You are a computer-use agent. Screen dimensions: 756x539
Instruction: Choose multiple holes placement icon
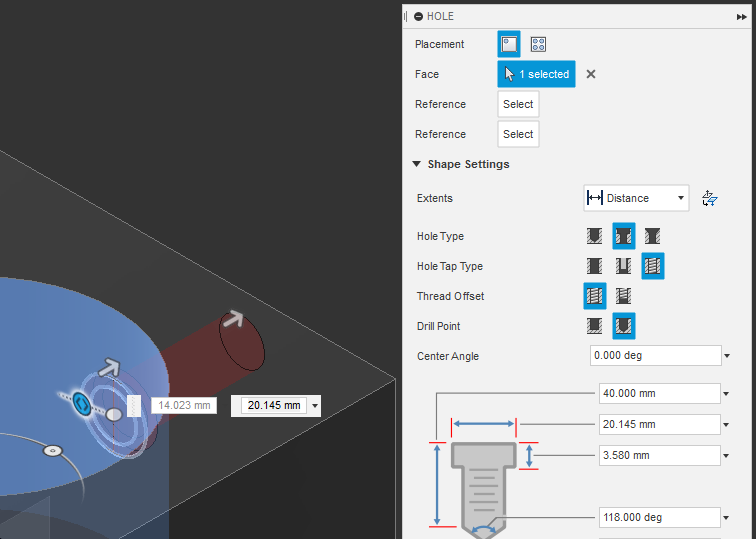pyautogui.click(x=538, y=44)
